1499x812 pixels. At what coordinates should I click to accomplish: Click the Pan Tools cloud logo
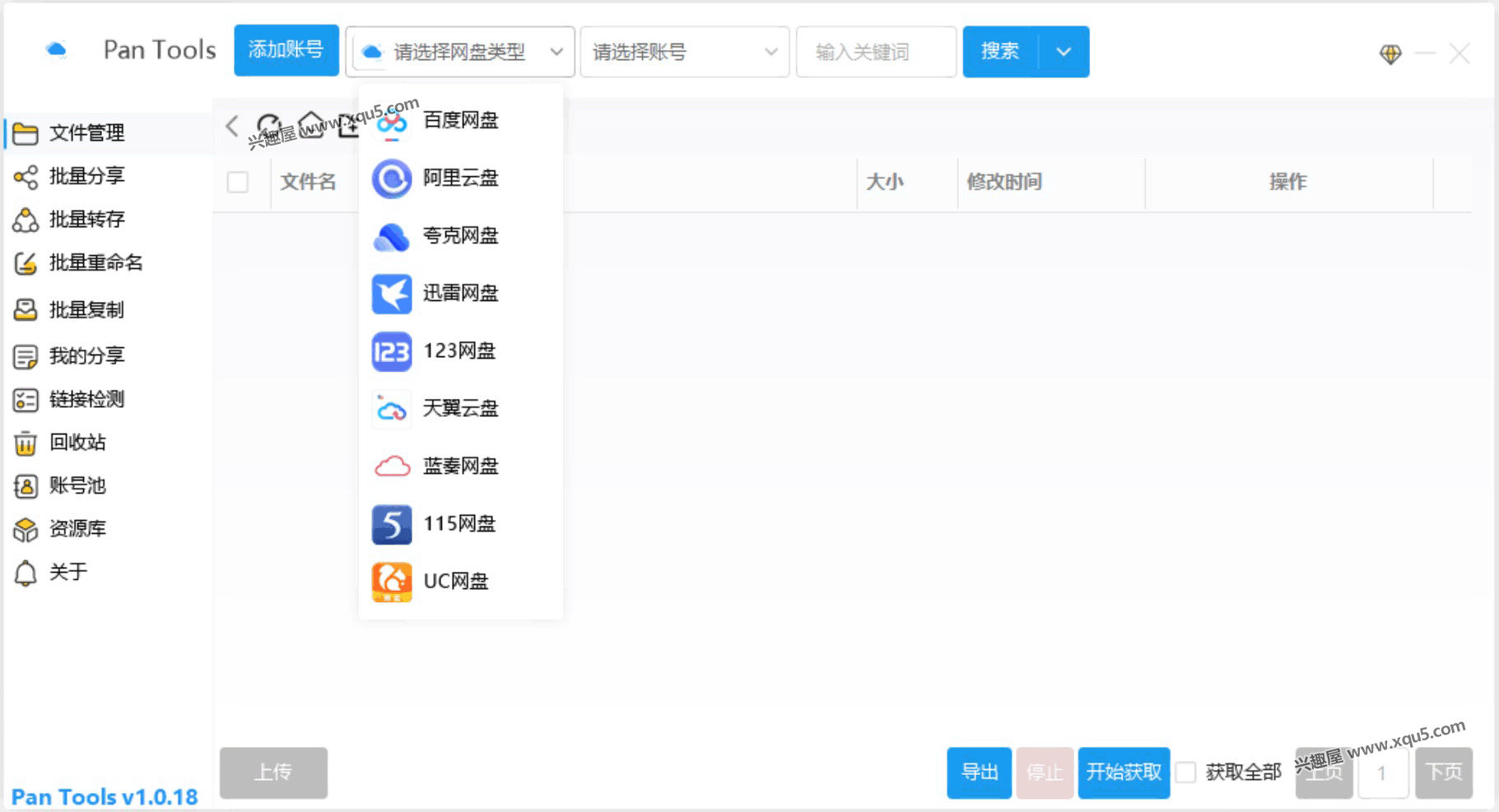coord(56,50)
